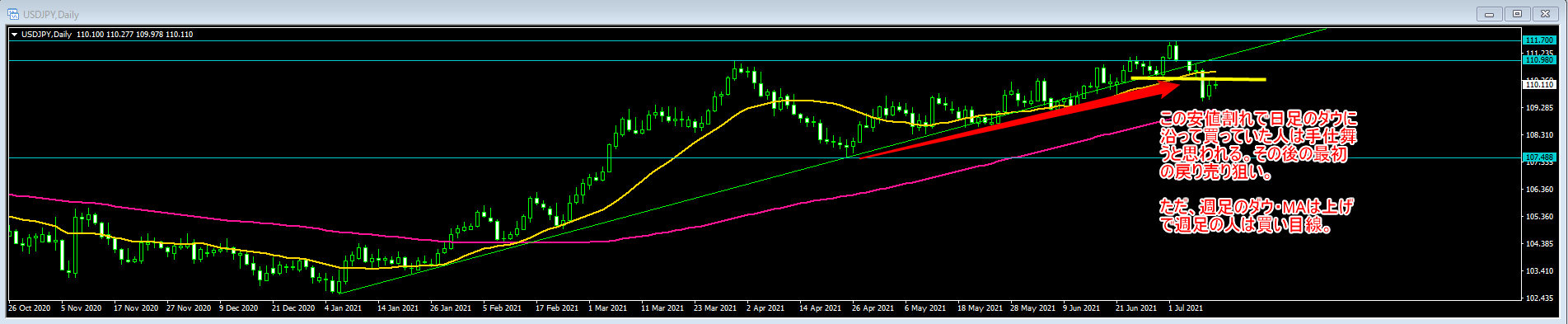
Task: Click the 2 Apr 2021 date on time axis
Action: 765,308
